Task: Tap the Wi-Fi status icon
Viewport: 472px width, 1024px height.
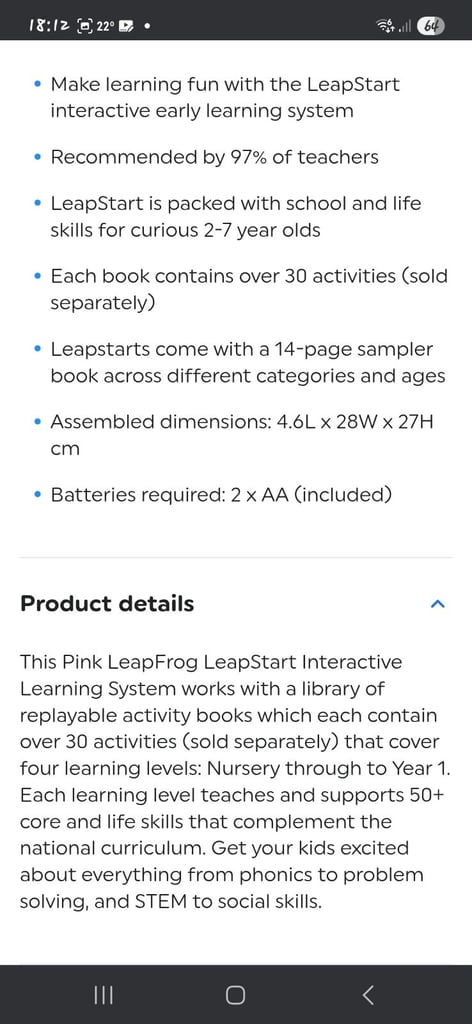Action: 386,26
